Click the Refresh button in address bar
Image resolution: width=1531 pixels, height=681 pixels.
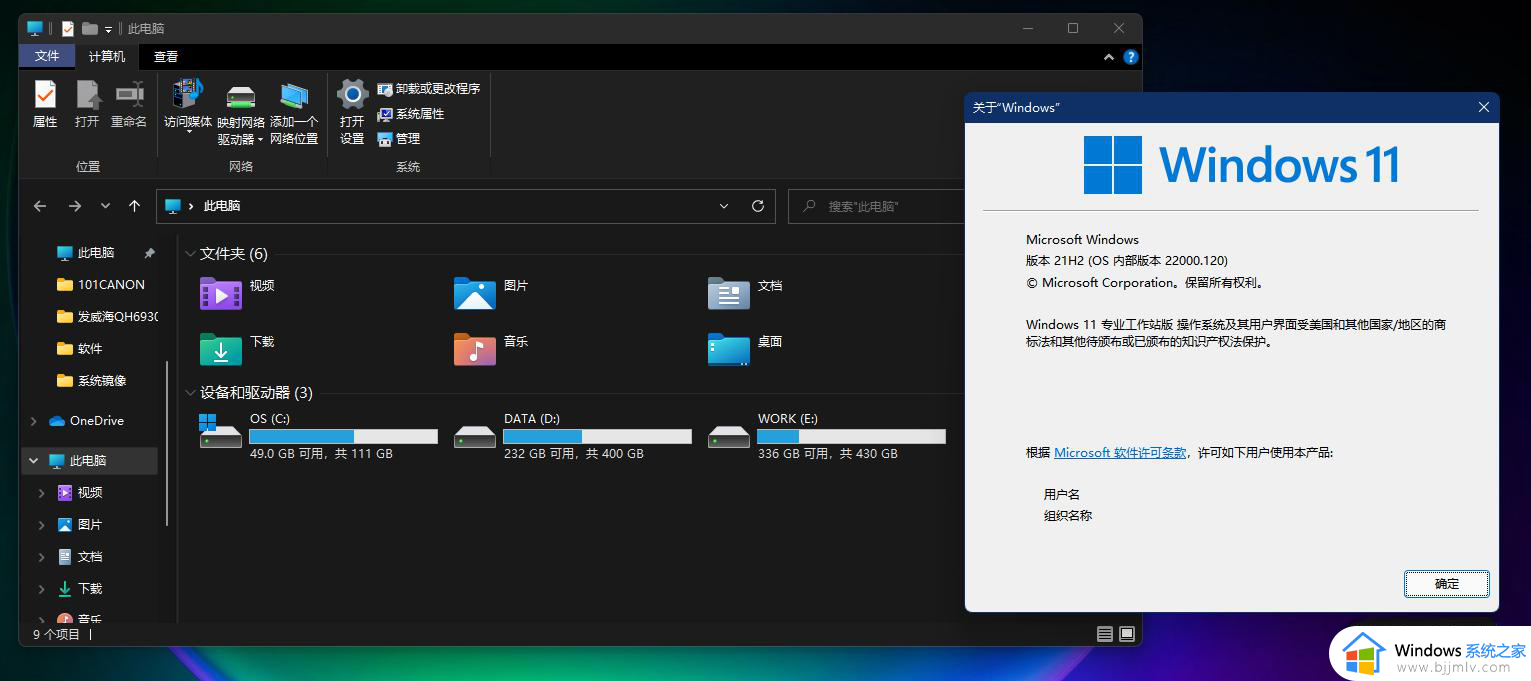[x=758, y=206]
